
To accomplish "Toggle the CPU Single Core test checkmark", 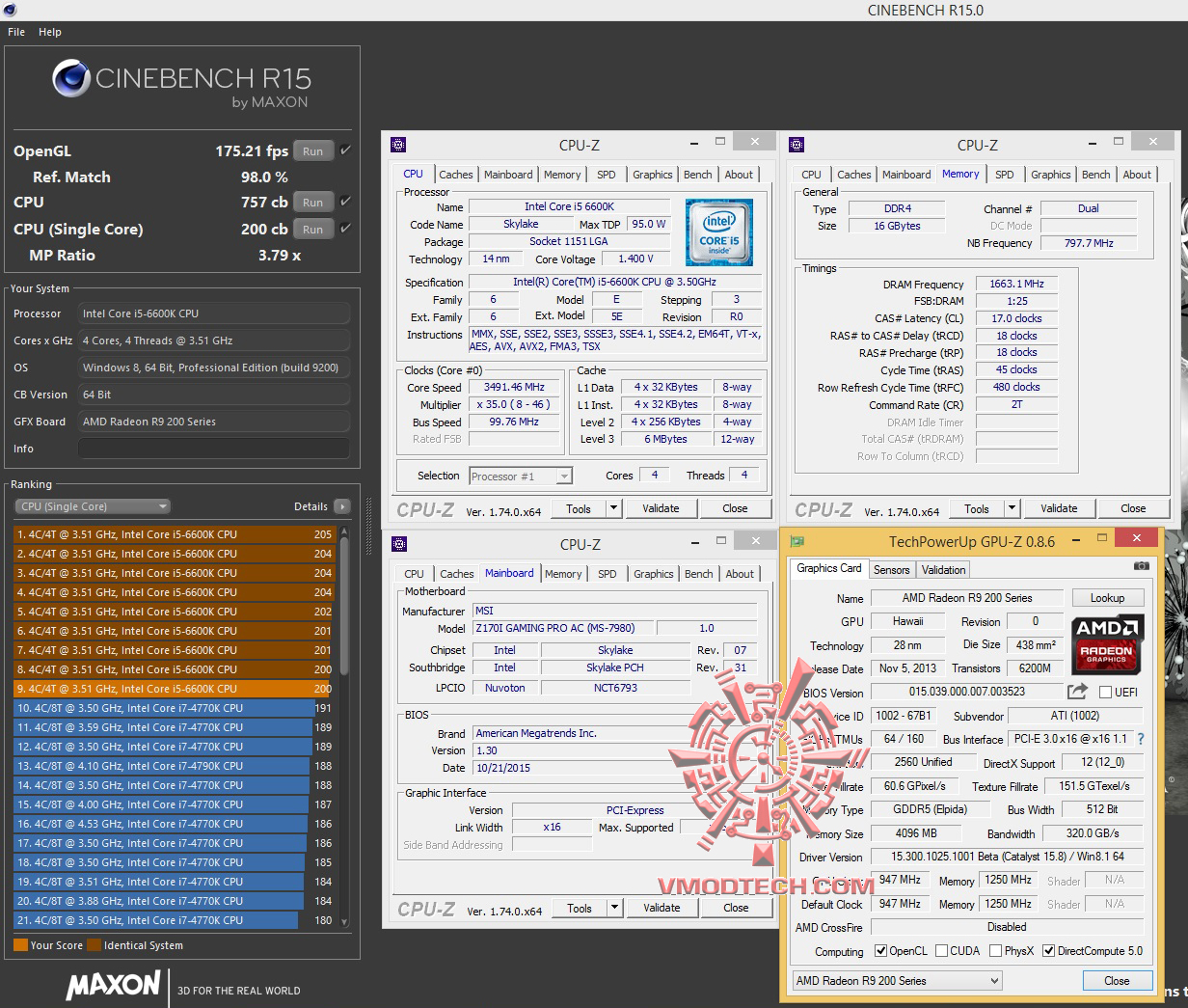I will 345,229.
